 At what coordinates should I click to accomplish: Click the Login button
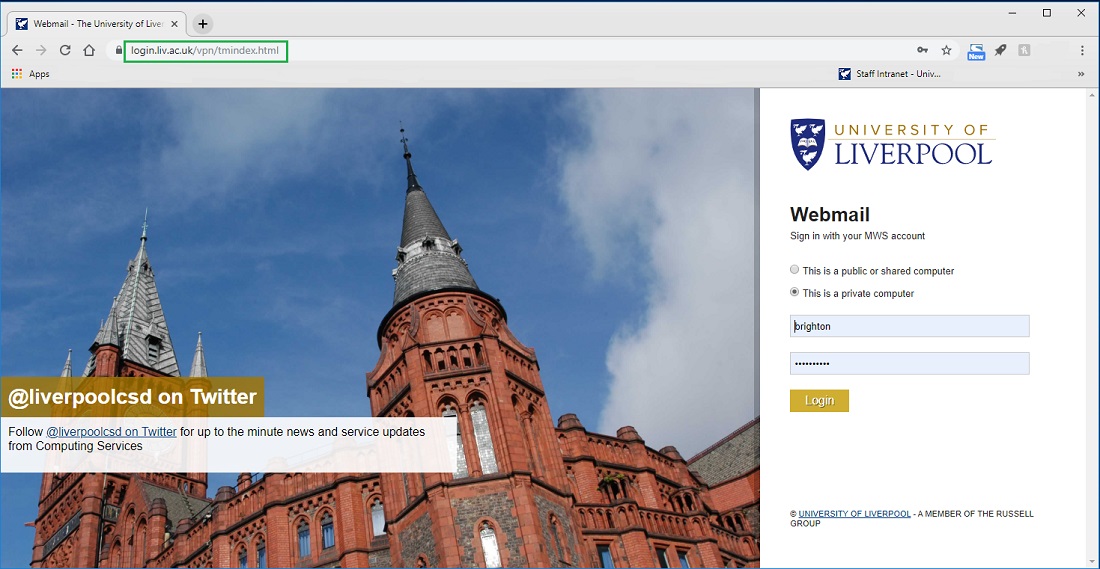819,401
